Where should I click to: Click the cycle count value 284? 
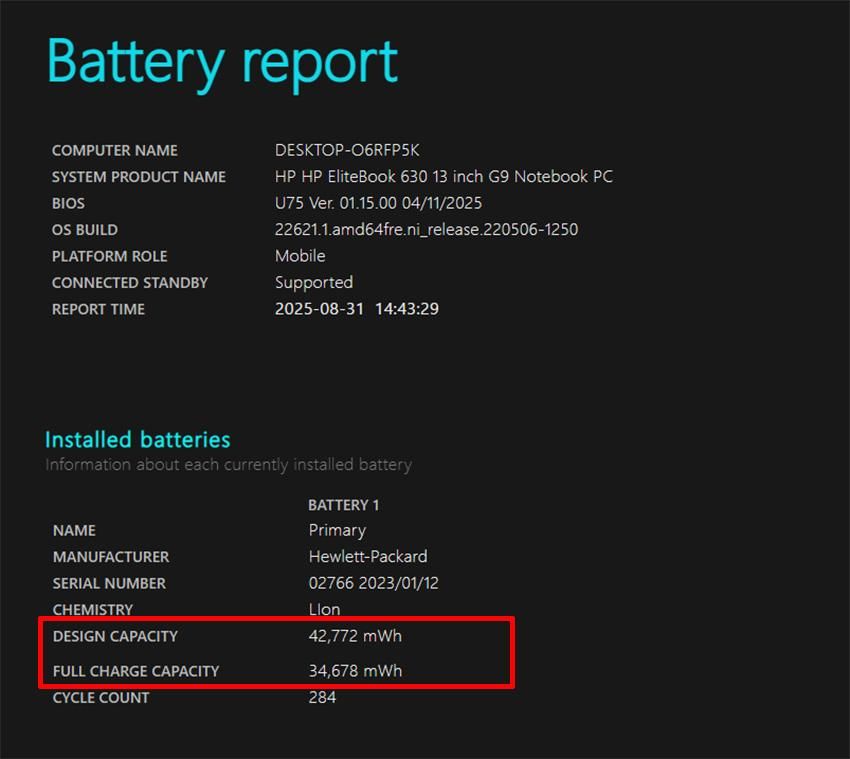[322, 697]
